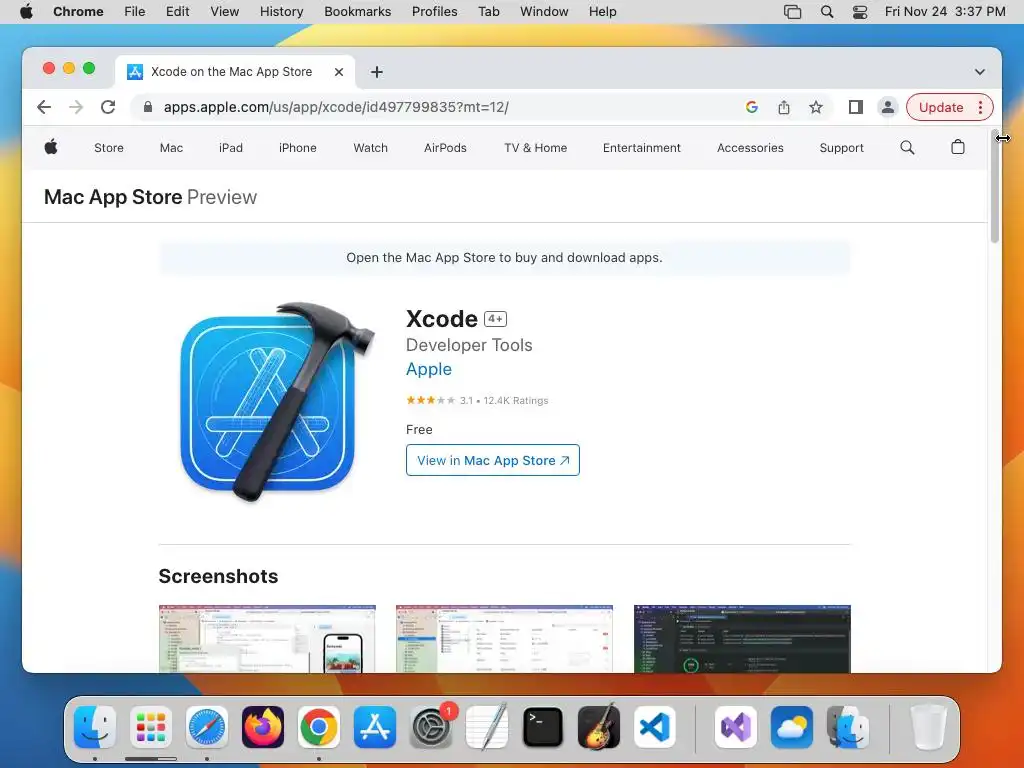Open the iPad navigation link
This screenshot has height=768, width=1024.
tap(231, 148)
